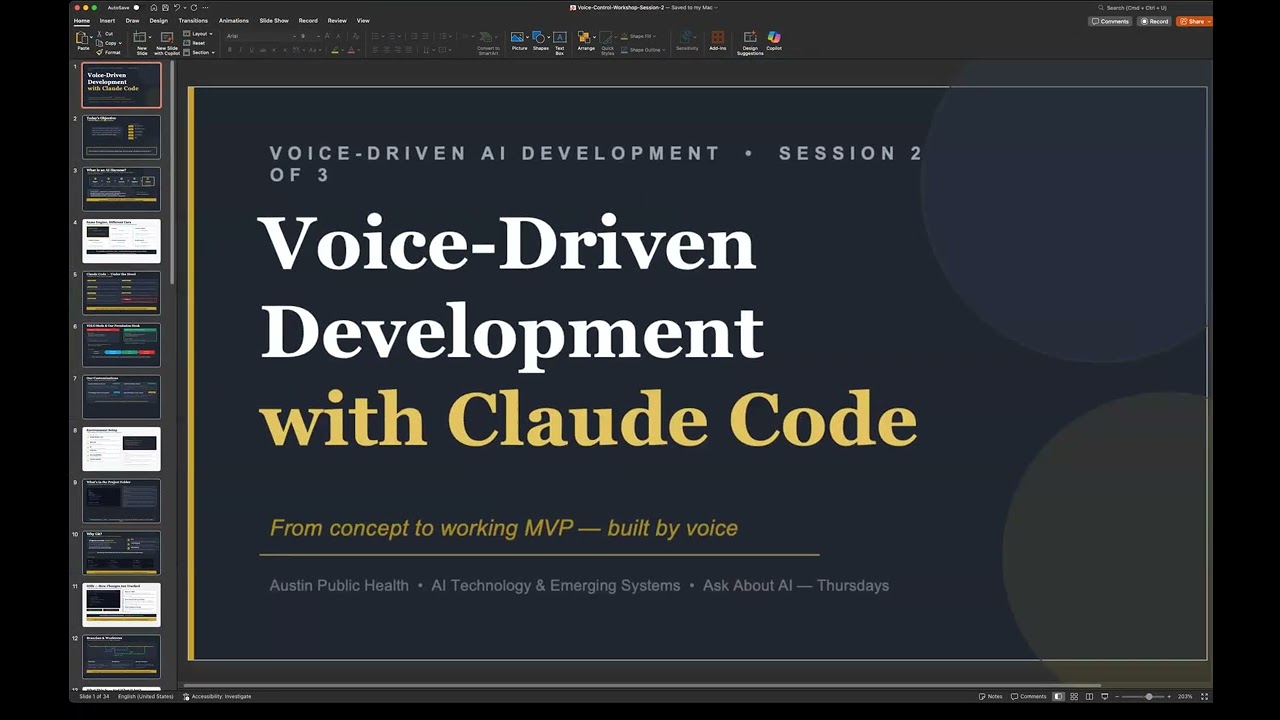Screen dimensions: 1280x720
Task: Open the Shape Outline dropdown
Action: [x=641, y=50]
